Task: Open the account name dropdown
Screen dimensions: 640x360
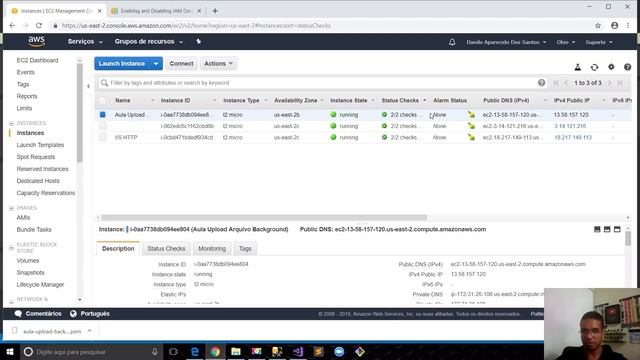Action: click(x=506, y=42)
